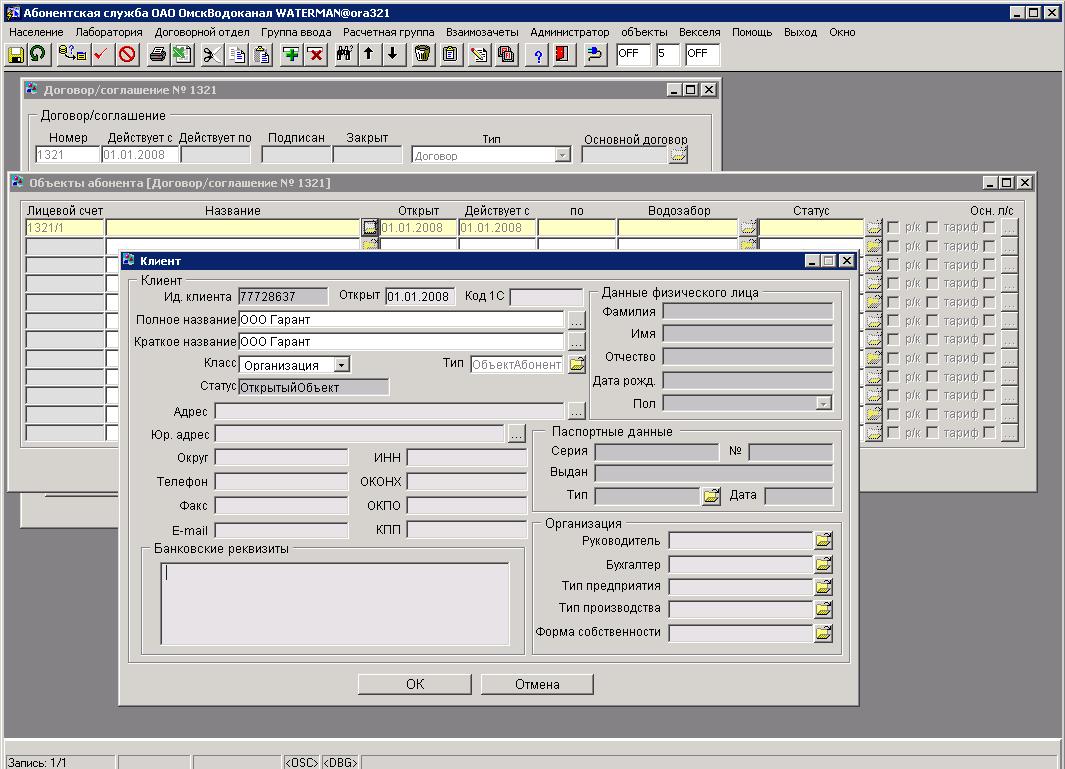
Task: Click the OK button in Клиент dialog
Action: tap(414, 684)
